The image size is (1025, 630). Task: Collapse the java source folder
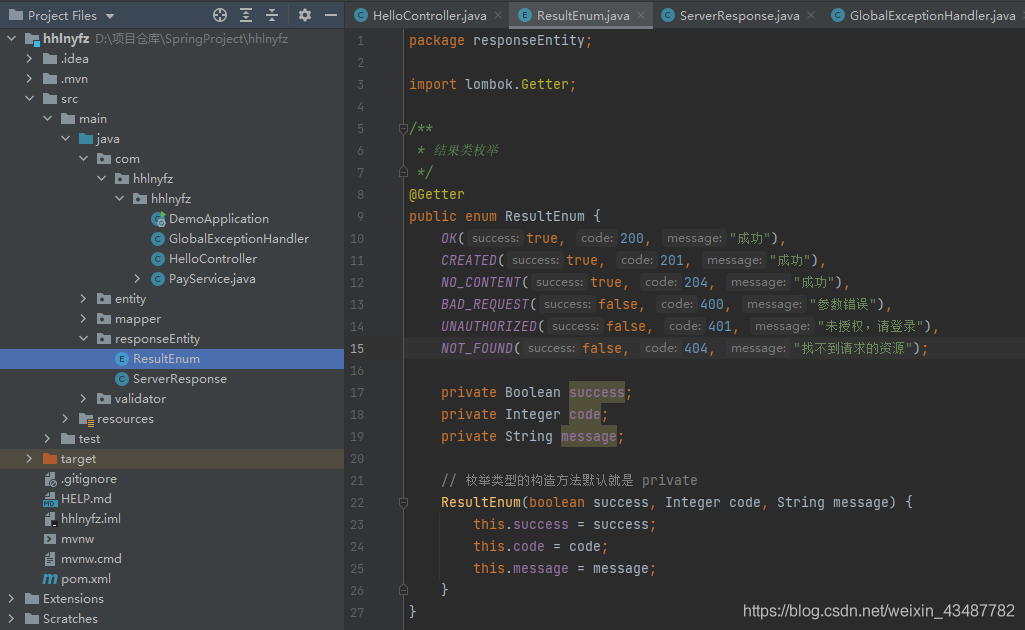pyautogui.click(x=65, y=139)
